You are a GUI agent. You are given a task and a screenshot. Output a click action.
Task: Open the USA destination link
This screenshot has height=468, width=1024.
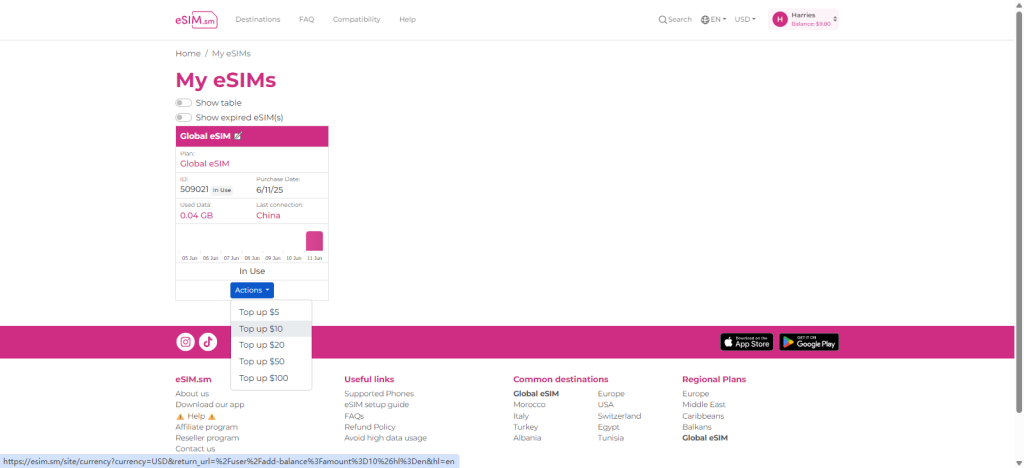click(605, 405)
